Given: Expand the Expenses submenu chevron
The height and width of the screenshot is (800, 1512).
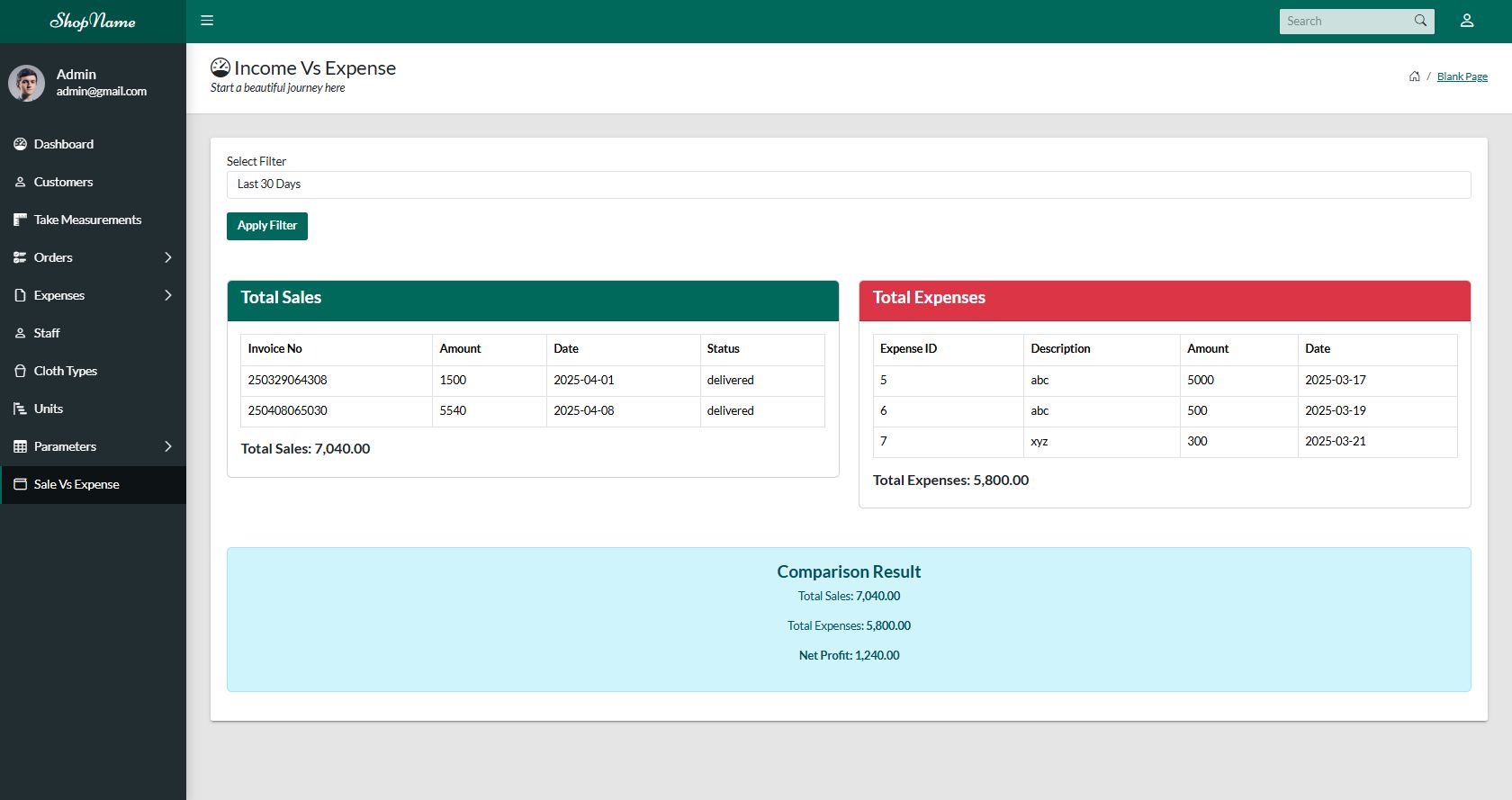Looking at the screenshot, I should tap(168, 295).
